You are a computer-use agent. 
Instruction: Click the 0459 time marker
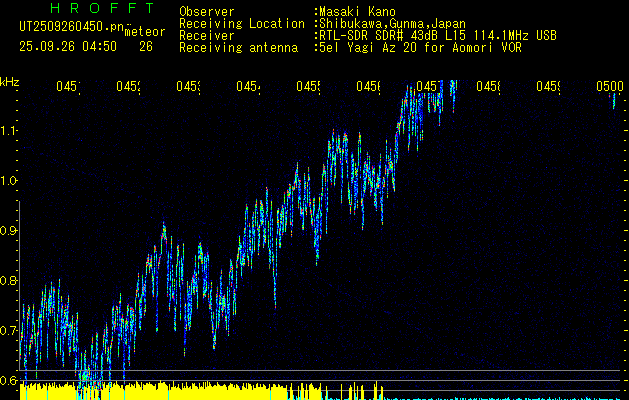point(548,86)
